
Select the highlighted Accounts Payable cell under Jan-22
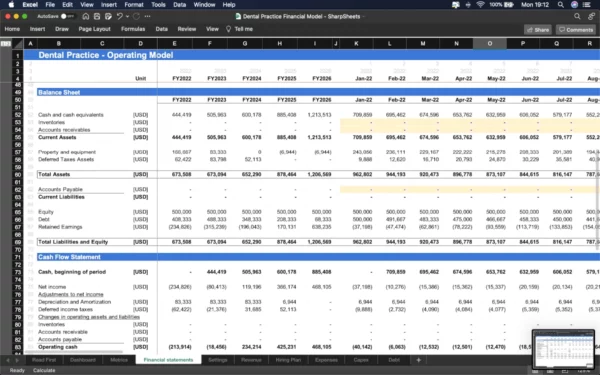click(356, 189)
